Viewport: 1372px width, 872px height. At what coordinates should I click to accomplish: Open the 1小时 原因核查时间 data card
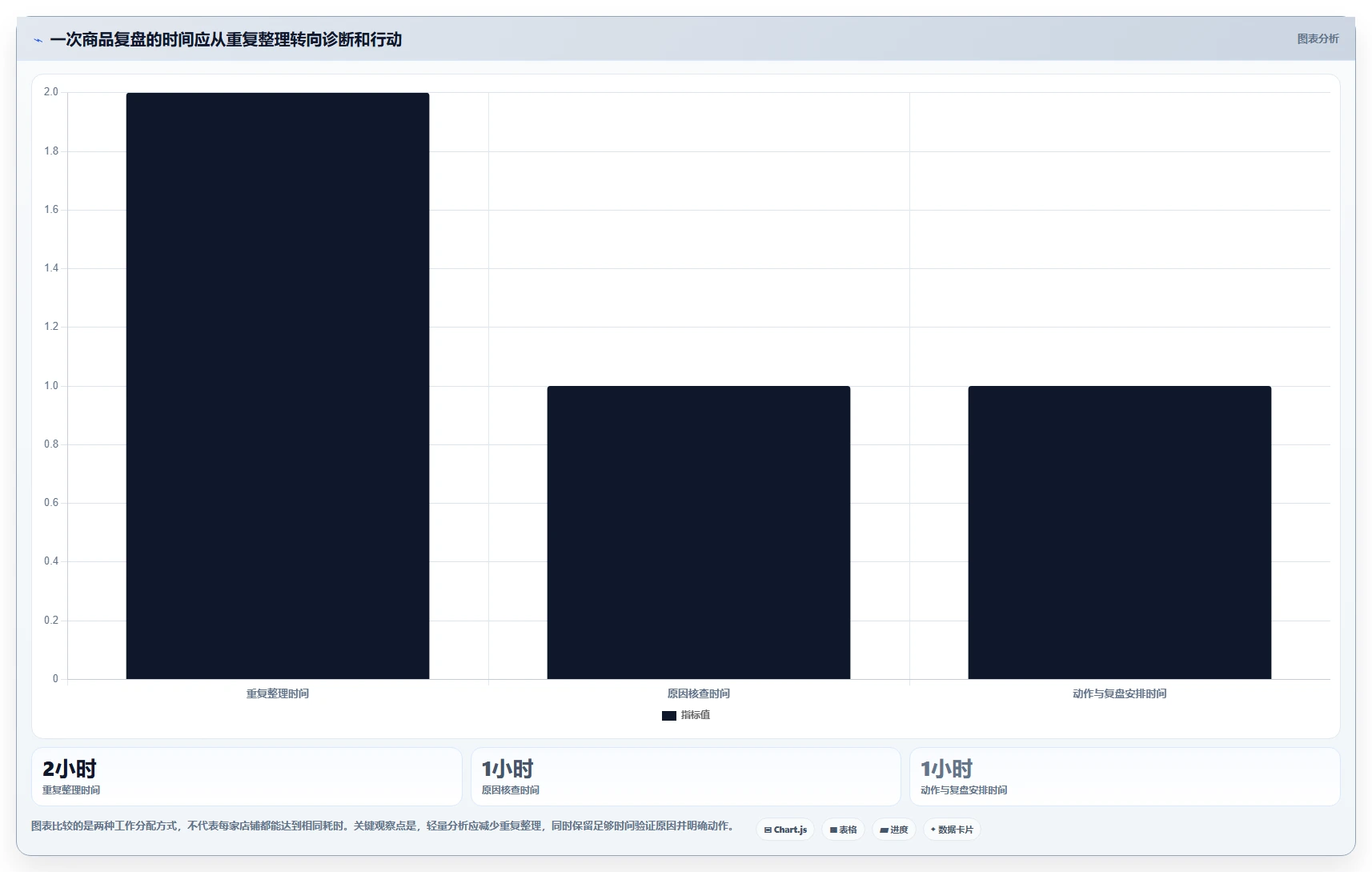pos(686,777)
